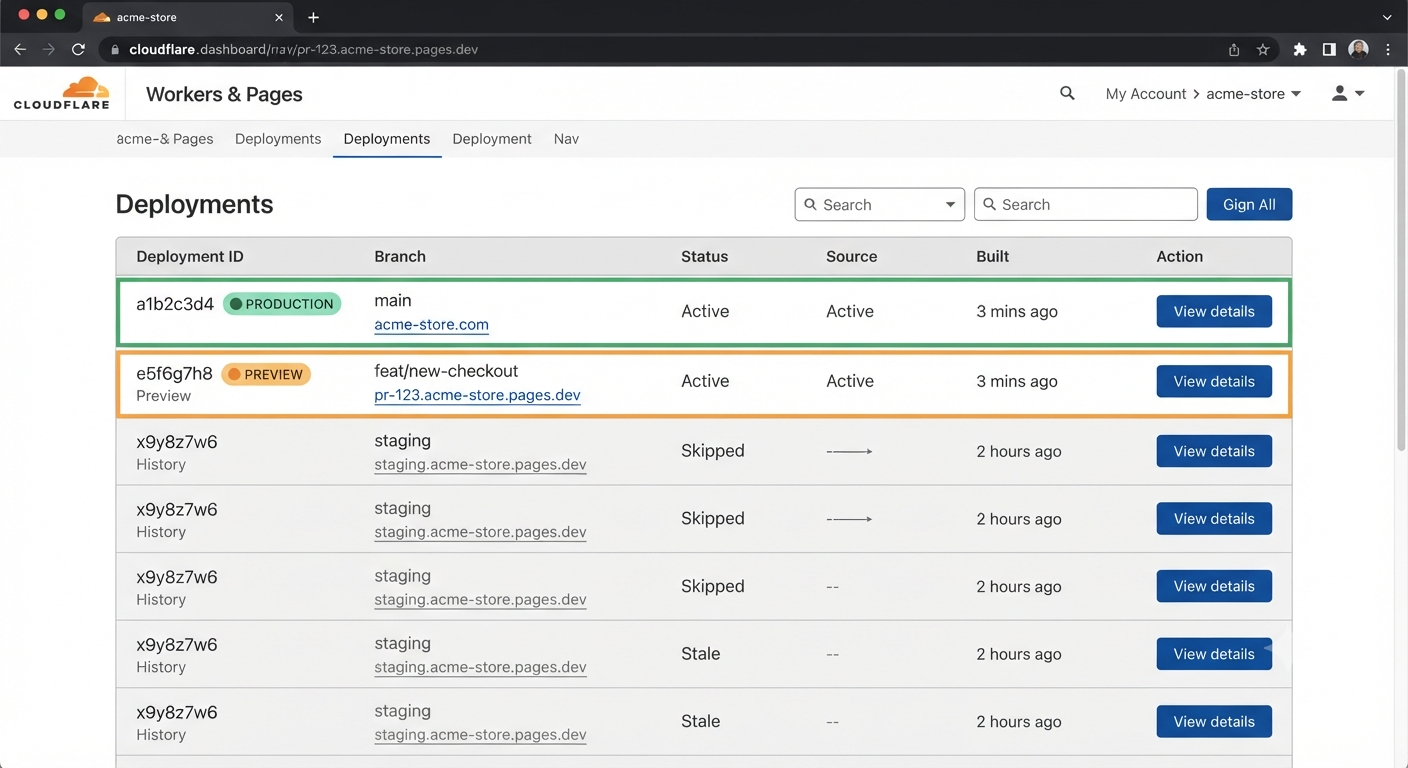1408x768 pixels.
Task: Open a new browser tab
Action: click(313, 17)
